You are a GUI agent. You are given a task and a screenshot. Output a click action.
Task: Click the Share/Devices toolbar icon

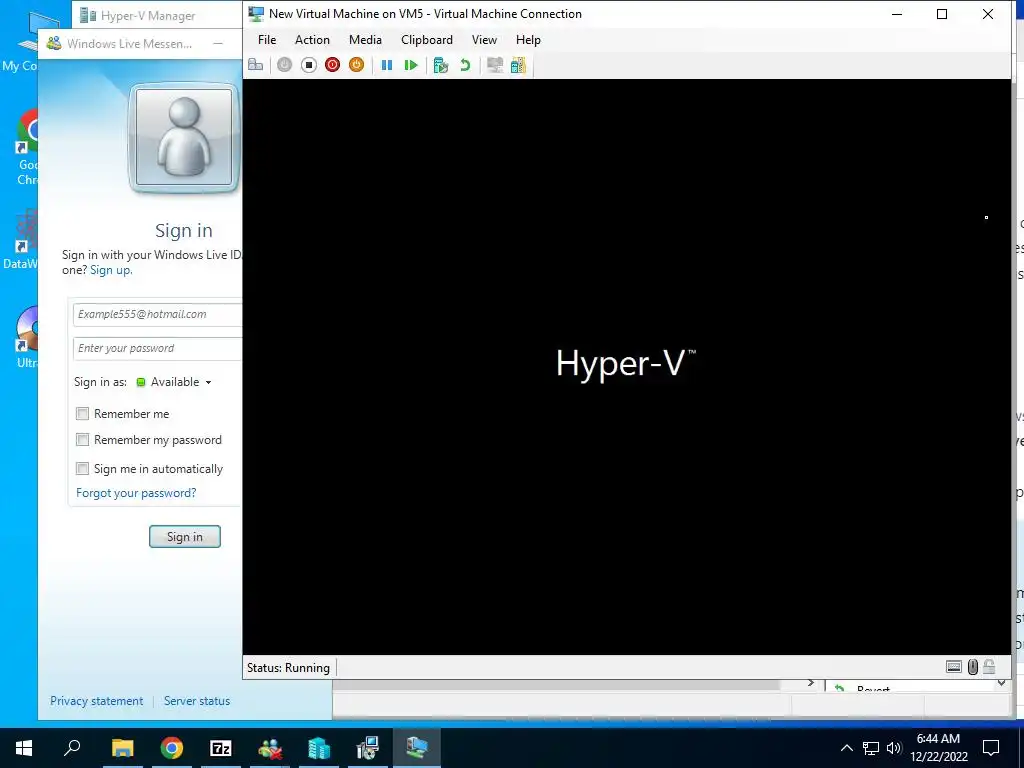click(x=519, y=65)
